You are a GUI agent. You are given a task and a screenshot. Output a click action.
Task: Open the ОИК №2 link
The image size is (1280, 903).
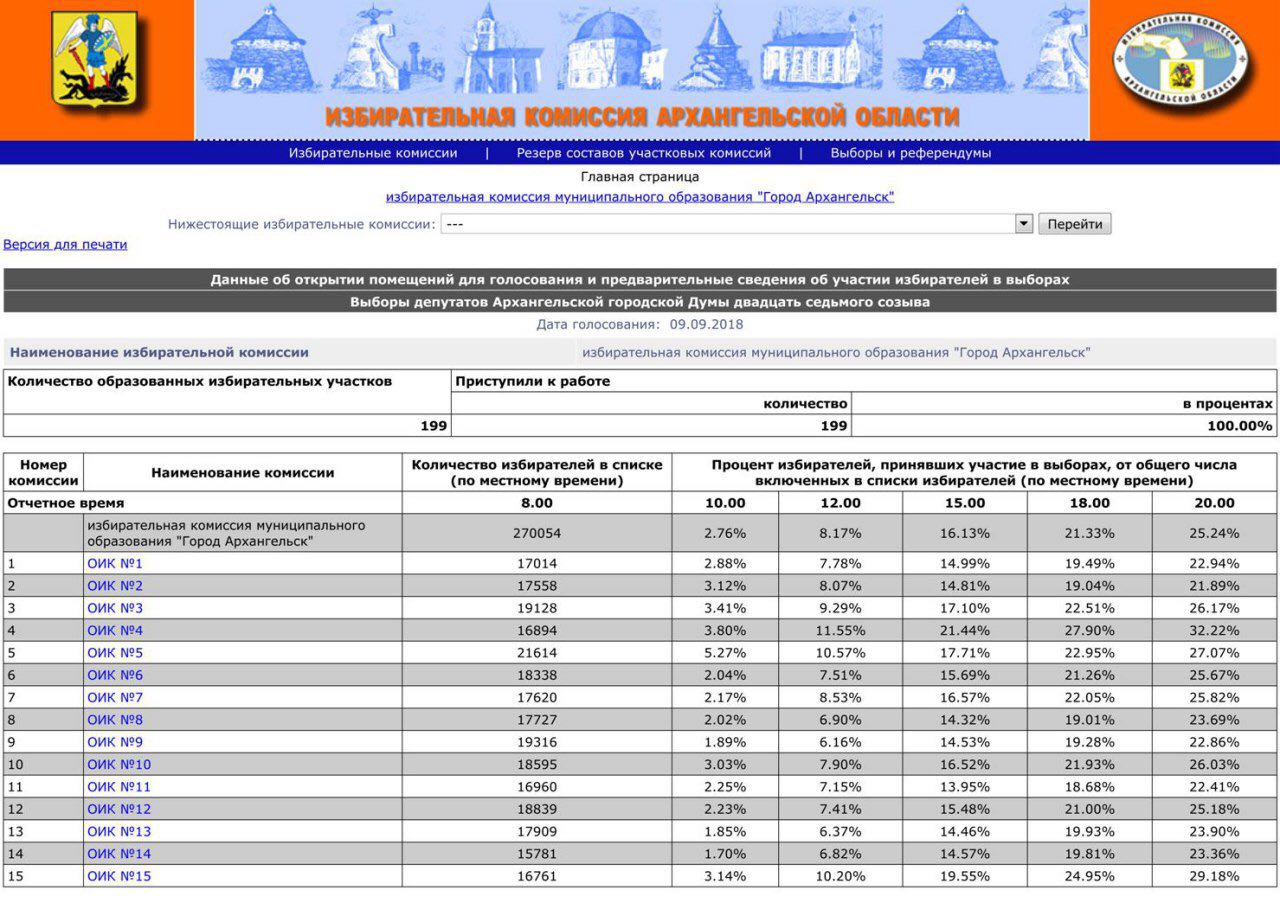pos(115,585)
